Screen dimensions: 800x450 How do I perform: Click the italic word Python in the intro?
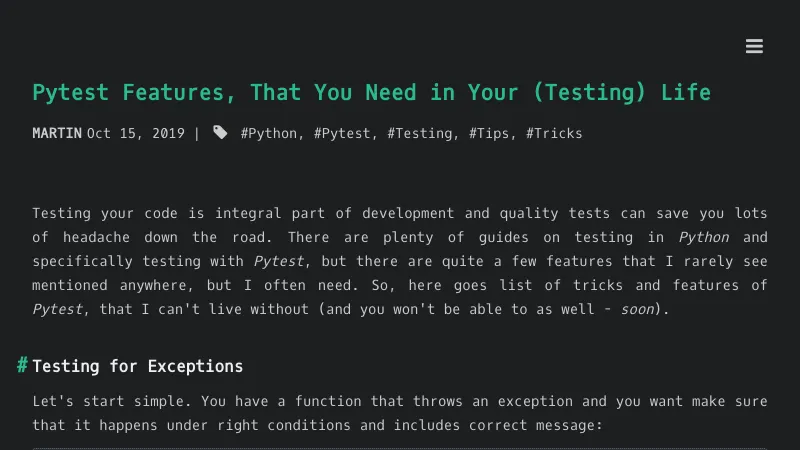tap(704, 237)
